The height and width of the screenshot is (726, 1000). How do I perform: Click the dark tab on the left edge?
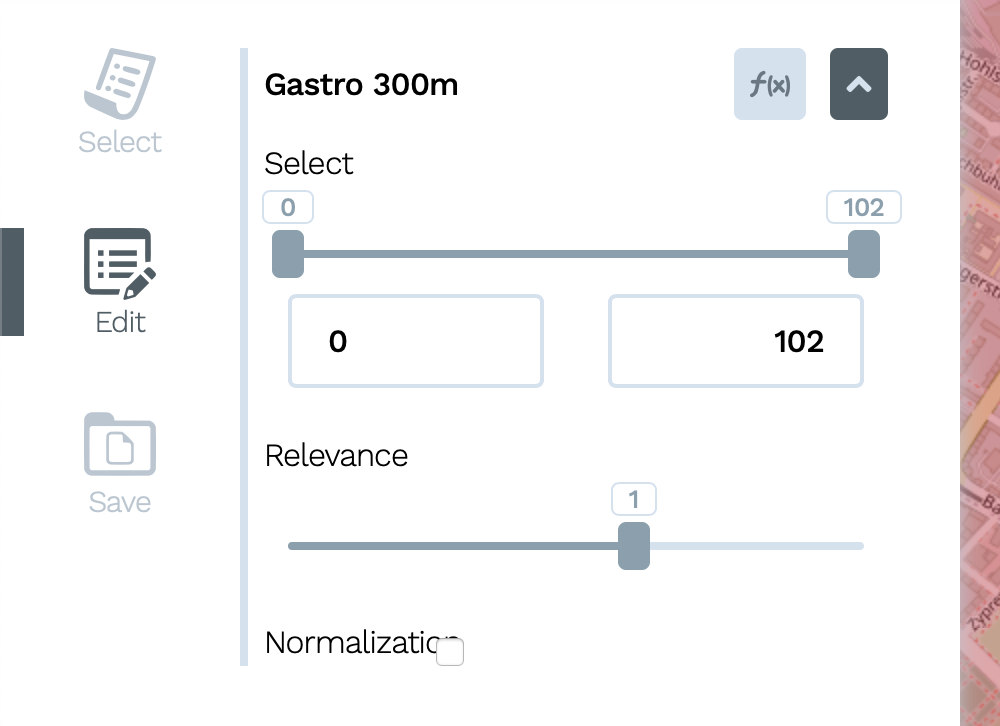13,278
